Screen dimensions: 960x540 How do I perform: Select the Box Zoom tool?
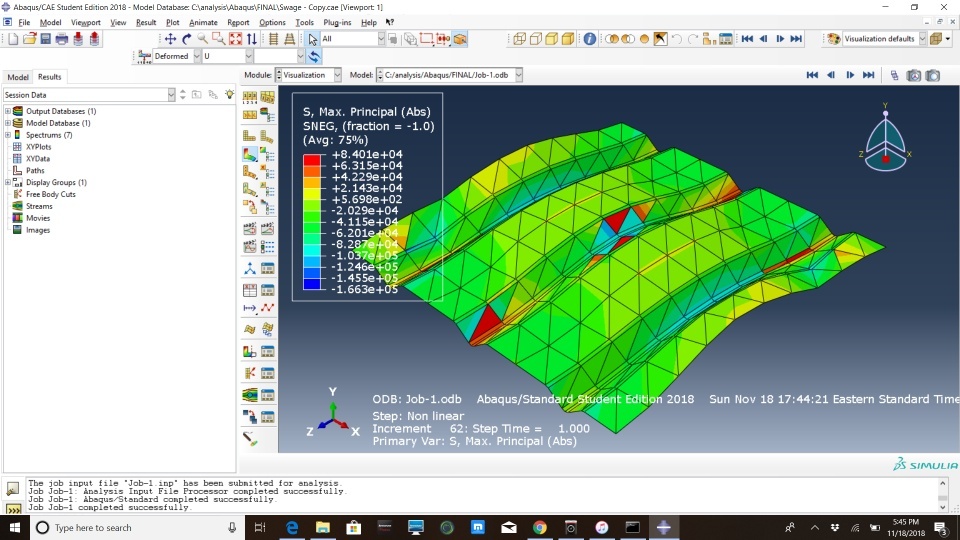(219, 39)
